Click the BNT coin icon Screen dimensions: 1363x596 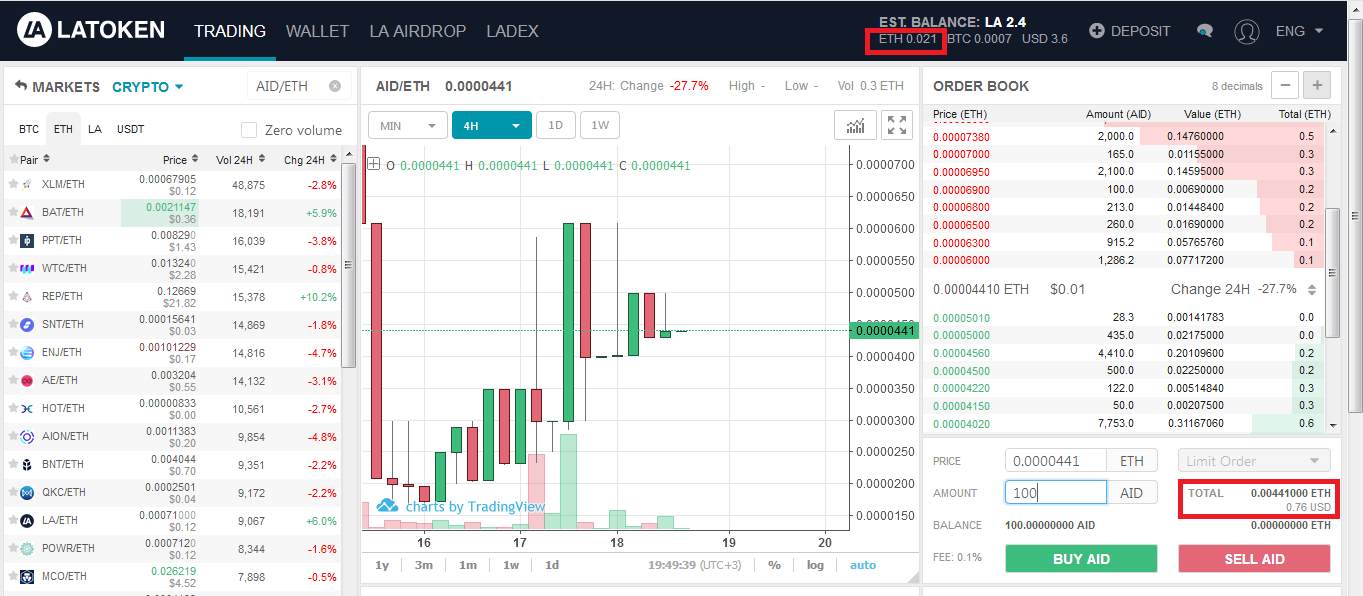(28, 464)
